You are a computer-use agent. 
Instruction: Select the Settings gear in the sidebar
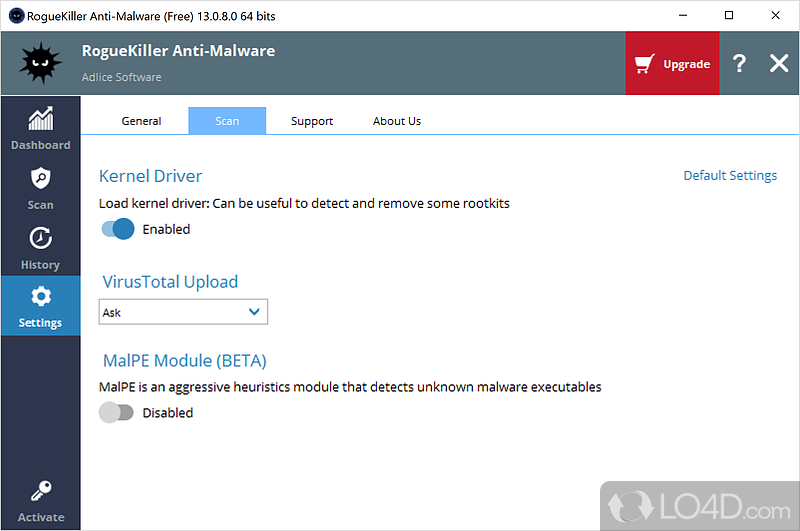click(40, 306)
